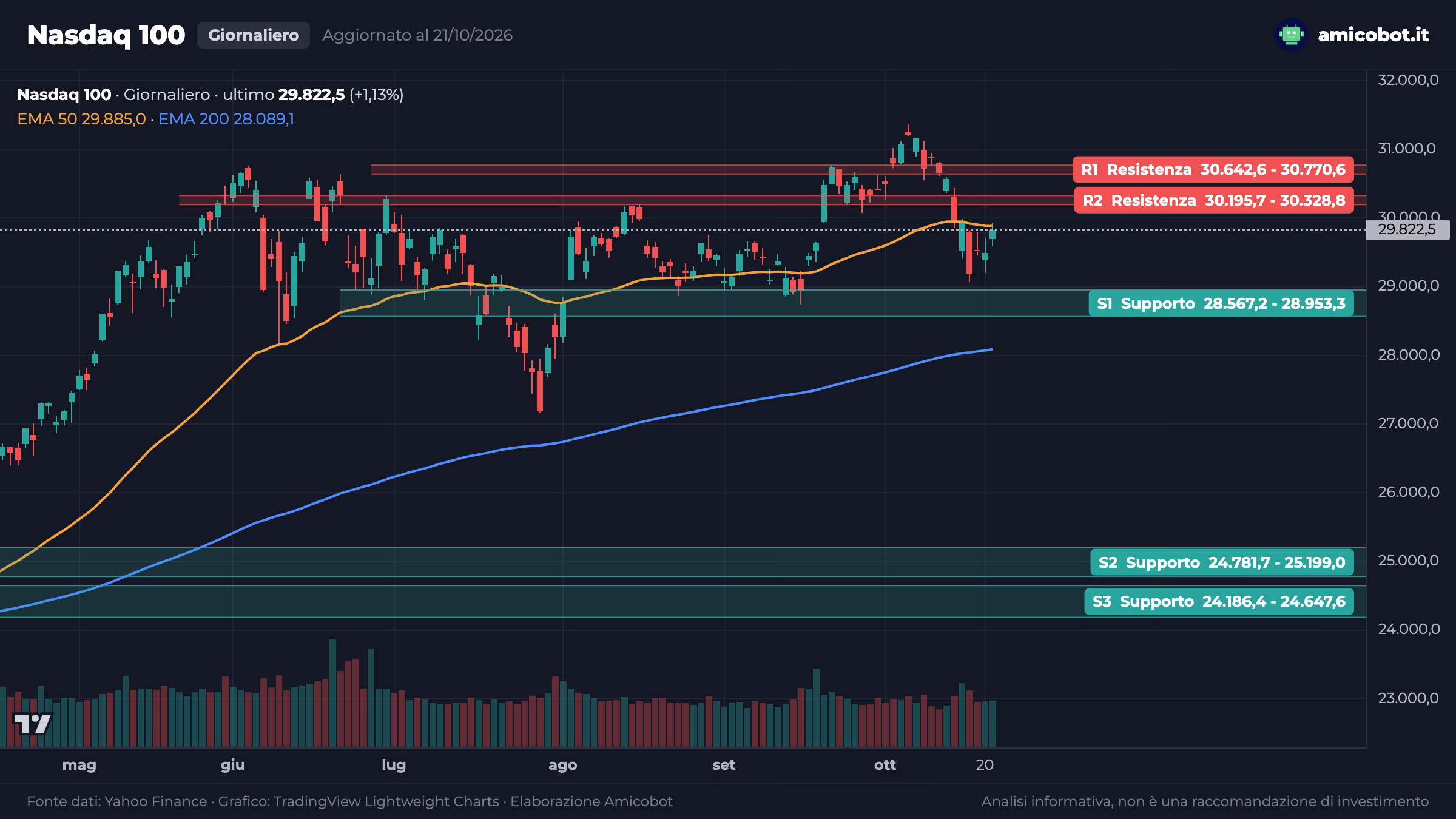Click the blue EMA 200 line endpoint
1456x819 pixels.
[x=991, y=349]
